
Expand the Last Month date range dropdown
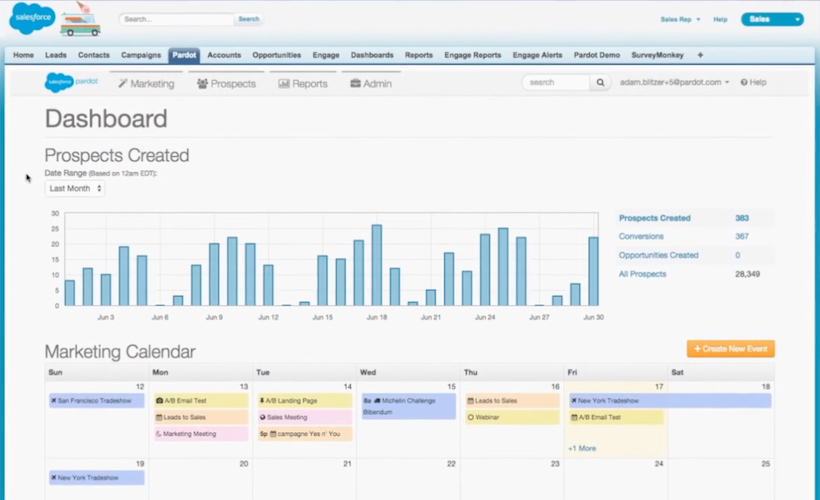click(75, 188)
